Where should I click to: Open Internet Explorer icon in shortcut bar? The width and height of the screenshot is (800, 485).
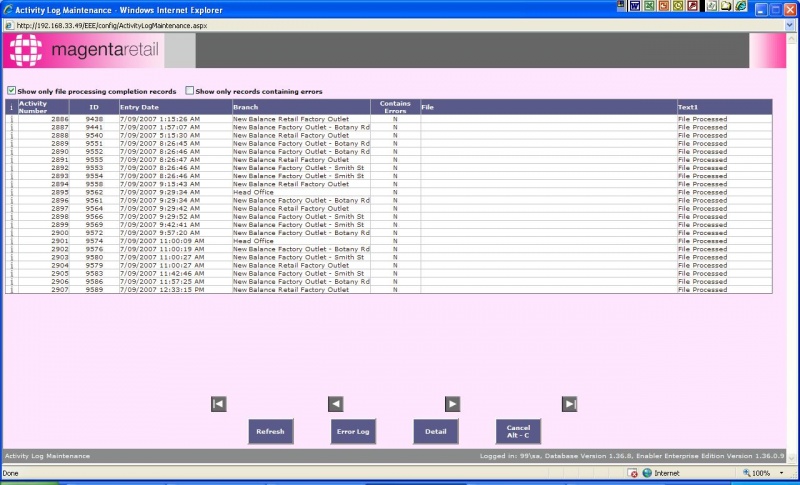741,6
